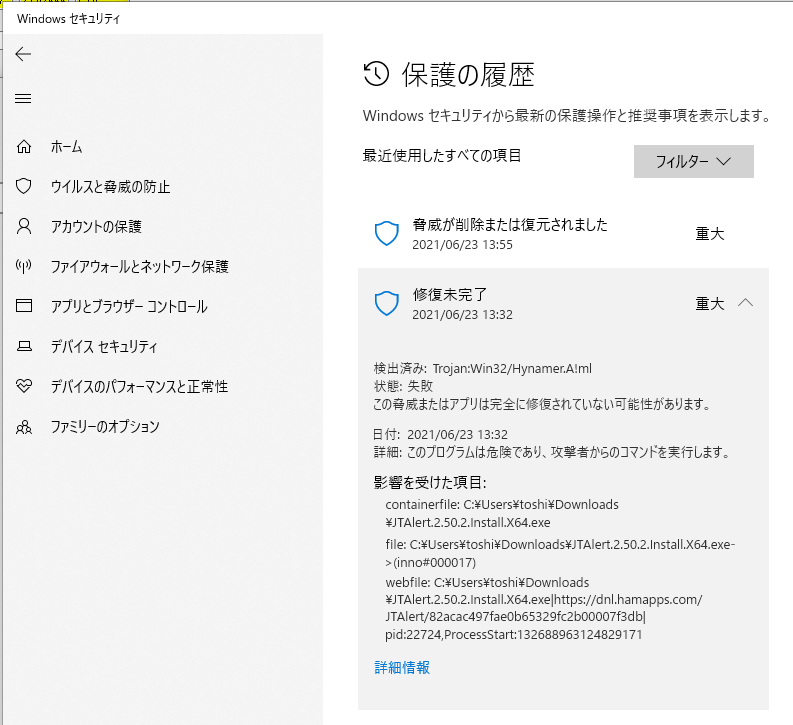The width and height of the screenshot is (793, 725).
Task: Click the family options people icon
Action: coord(24,427)
